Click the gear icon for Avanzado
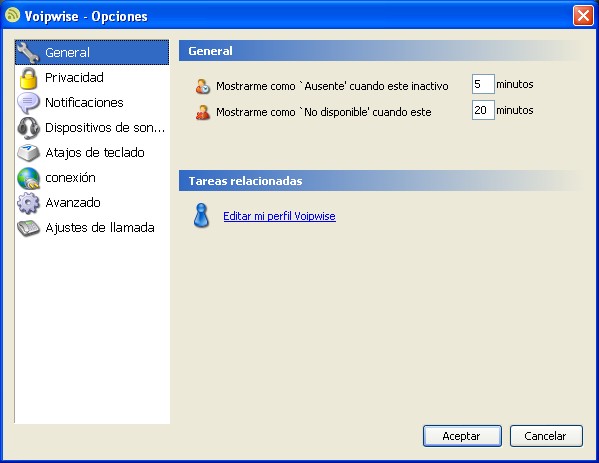 tap(28, 203)
